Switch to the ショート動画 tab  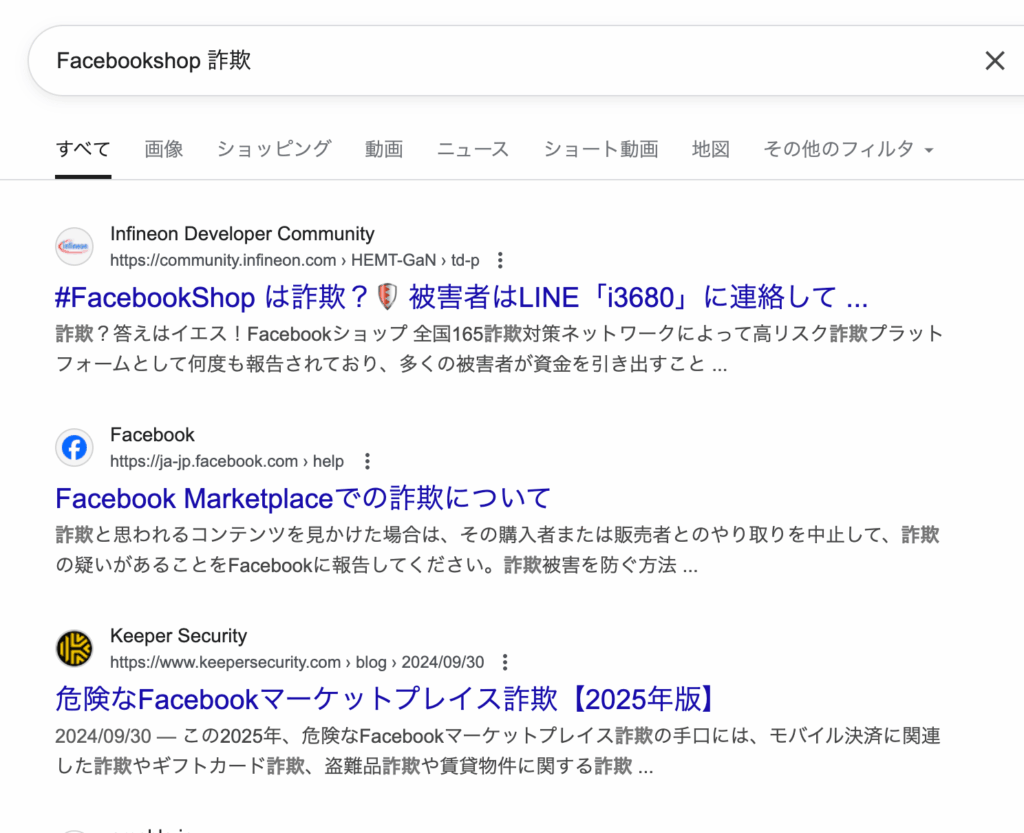click(x=601, y=149)
